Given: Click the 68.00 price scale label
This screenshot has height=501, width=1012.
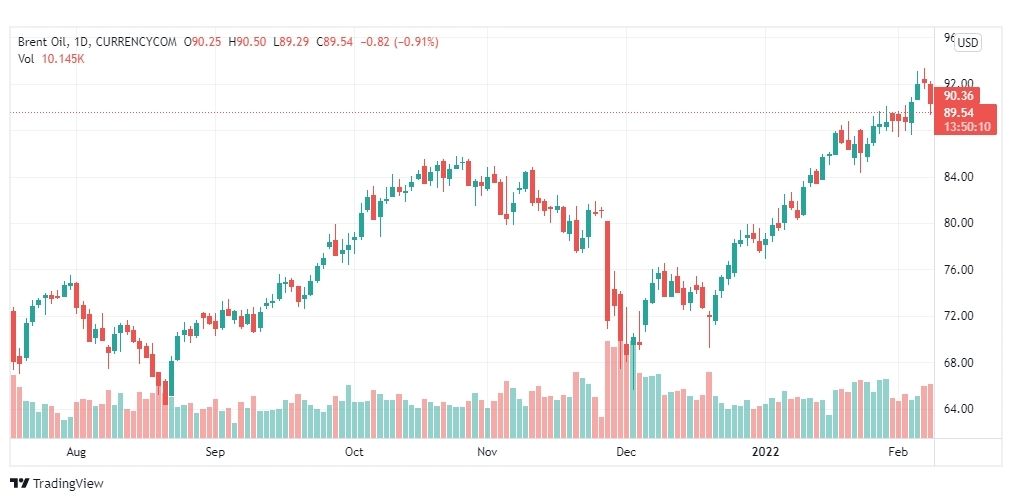Looking at the screenshot, I should [x=958, y=362].
